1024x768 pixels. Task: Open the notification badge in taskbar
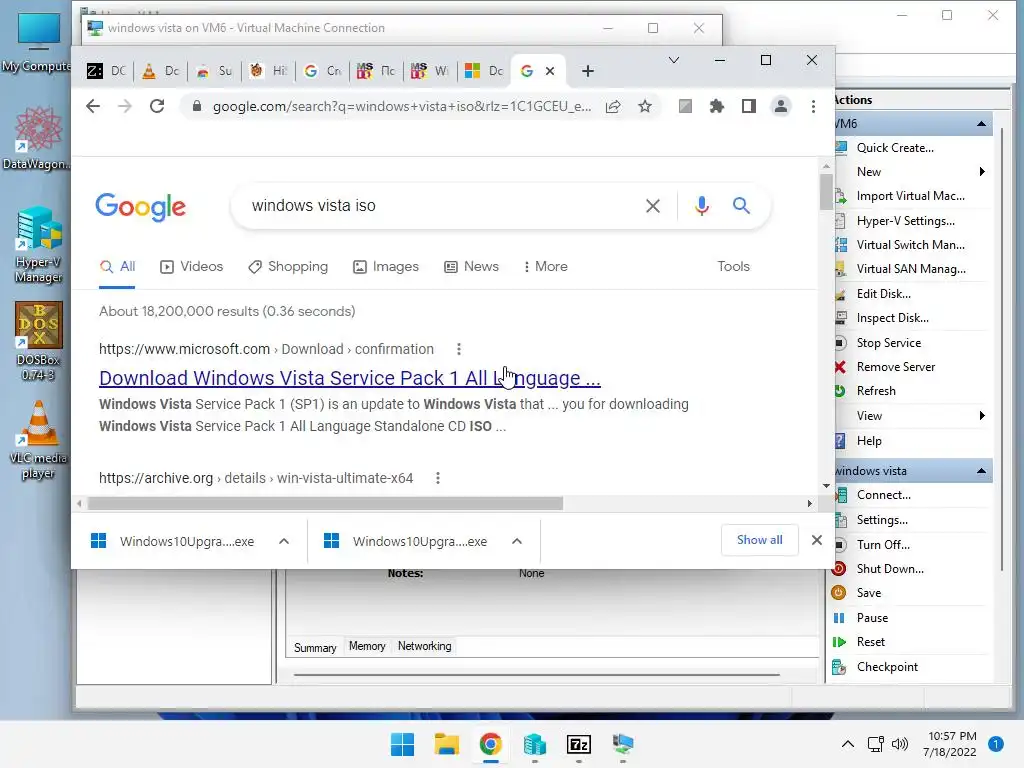(x=995, y=744)
